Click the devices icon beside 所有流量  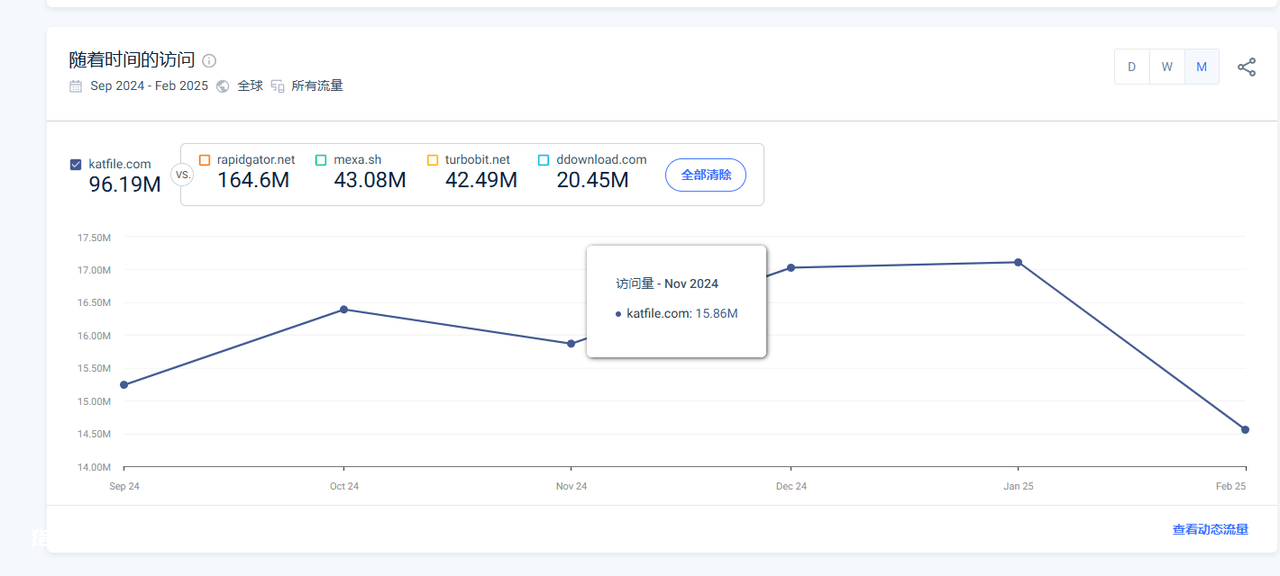click(277, 86)
